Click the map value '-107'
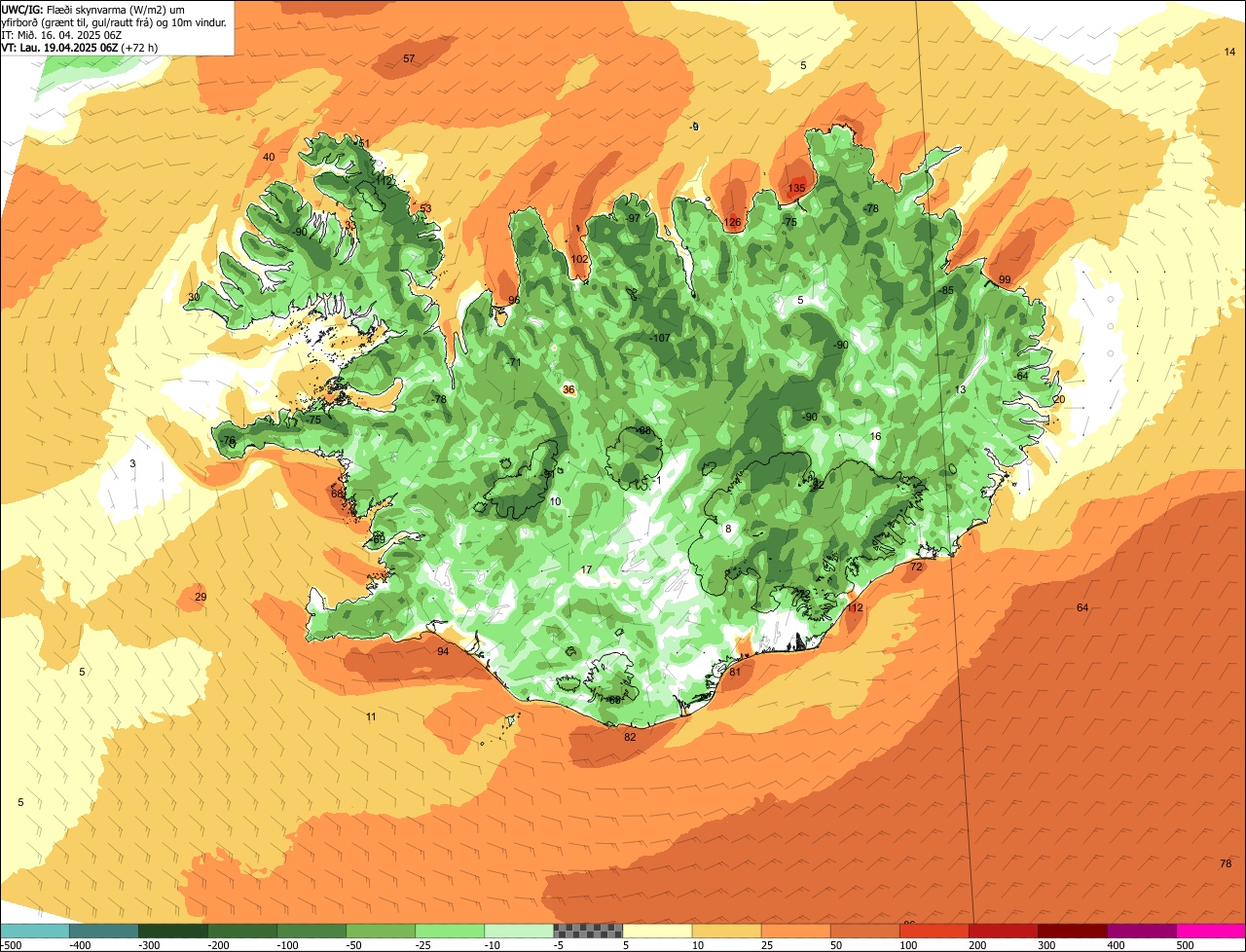1246x952 pixels. point(660,339)
